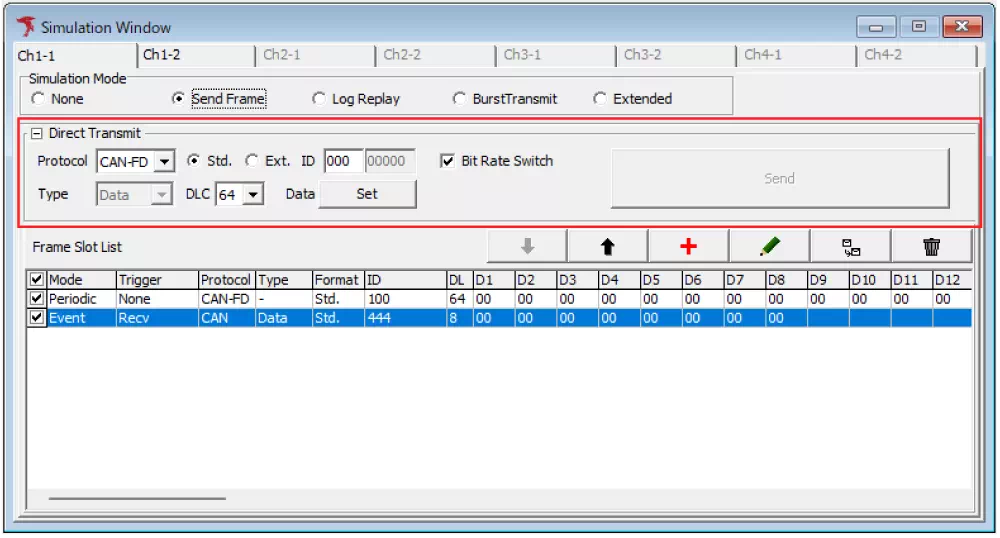Choose Log Replay simulation mode
1000x538 pixels.
(x=319, y=99)
